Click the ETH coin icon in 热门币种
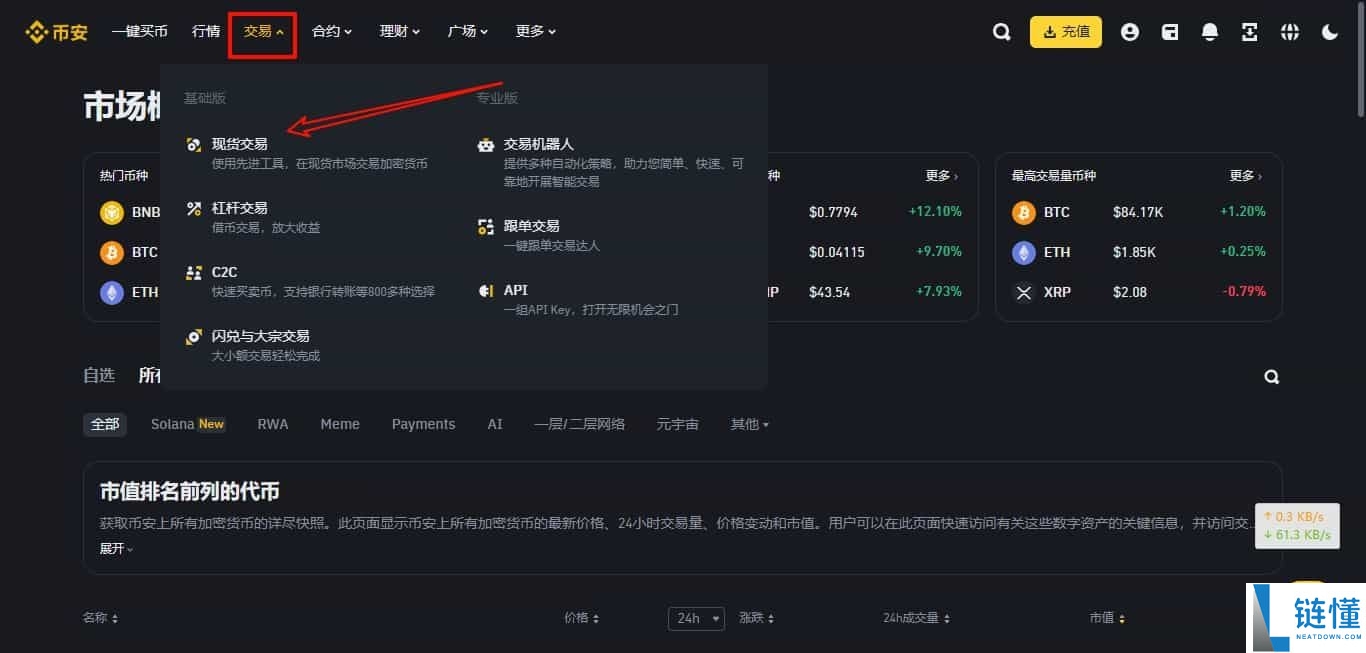The image size is (1366, 653). [x=112, y=292]
